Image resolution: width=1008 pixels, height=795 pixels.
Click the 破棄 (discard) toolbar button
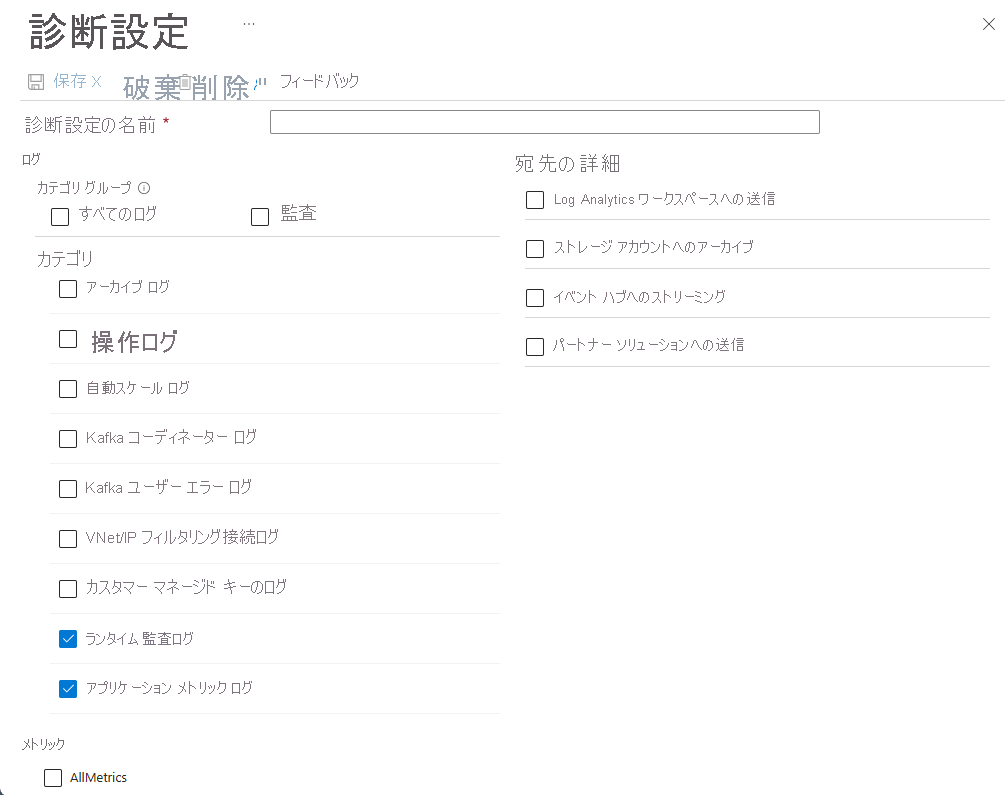[x=150, y=88]
